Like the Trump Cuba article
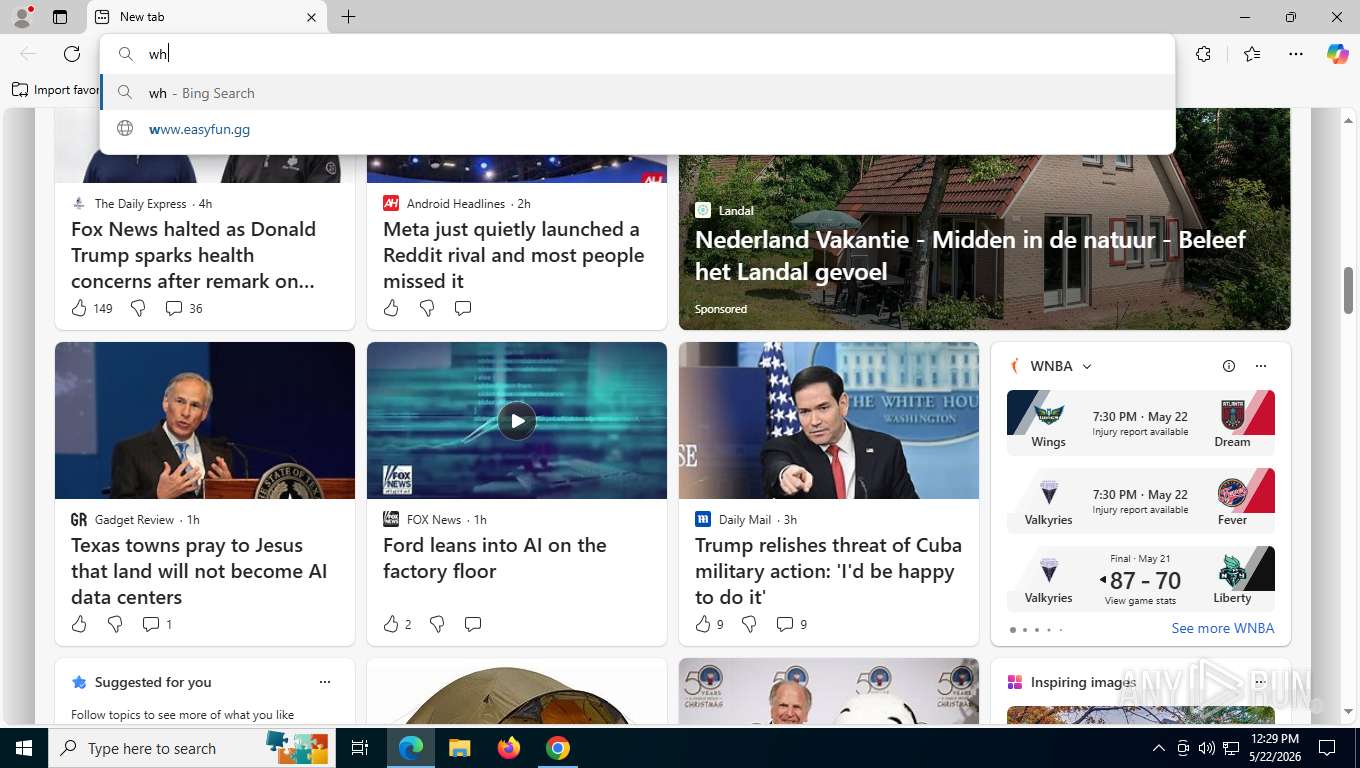 point(703,624)
